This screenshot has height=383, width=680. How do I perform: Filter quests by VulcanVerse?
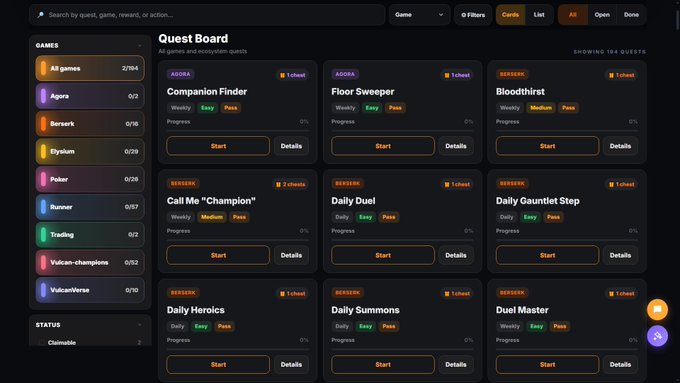pos(90,290)
